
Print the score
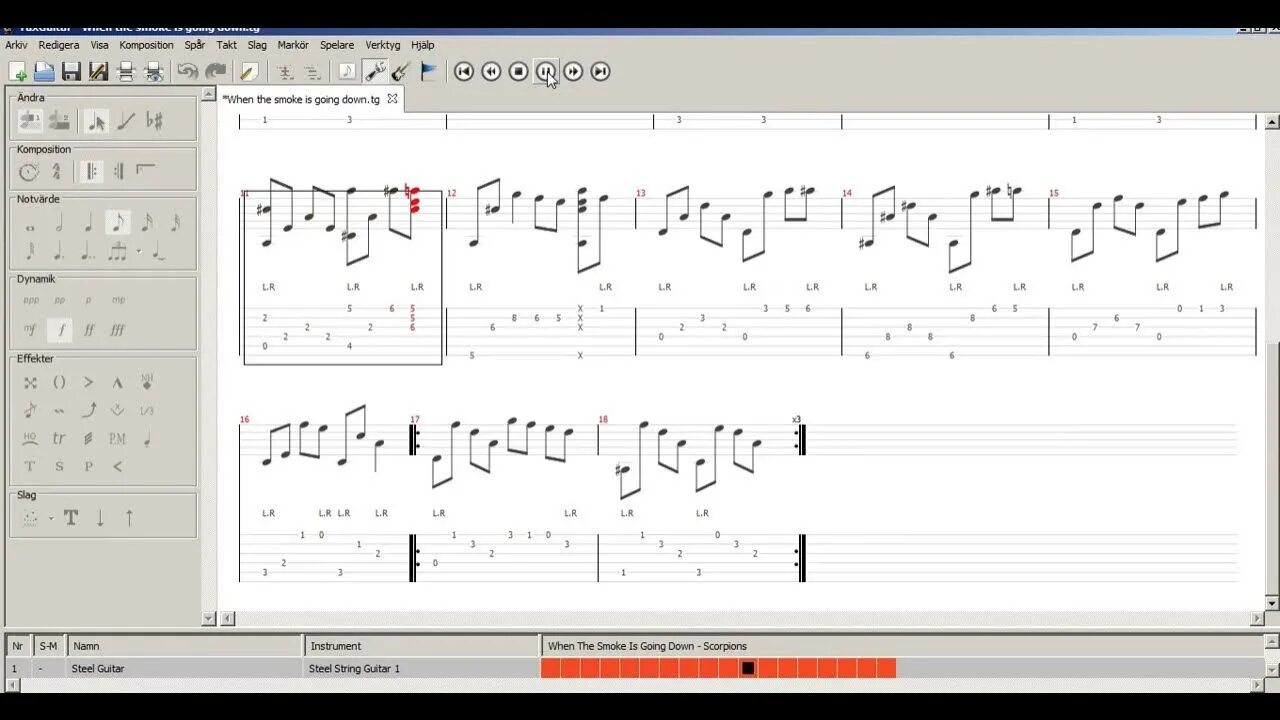[126, 72]
